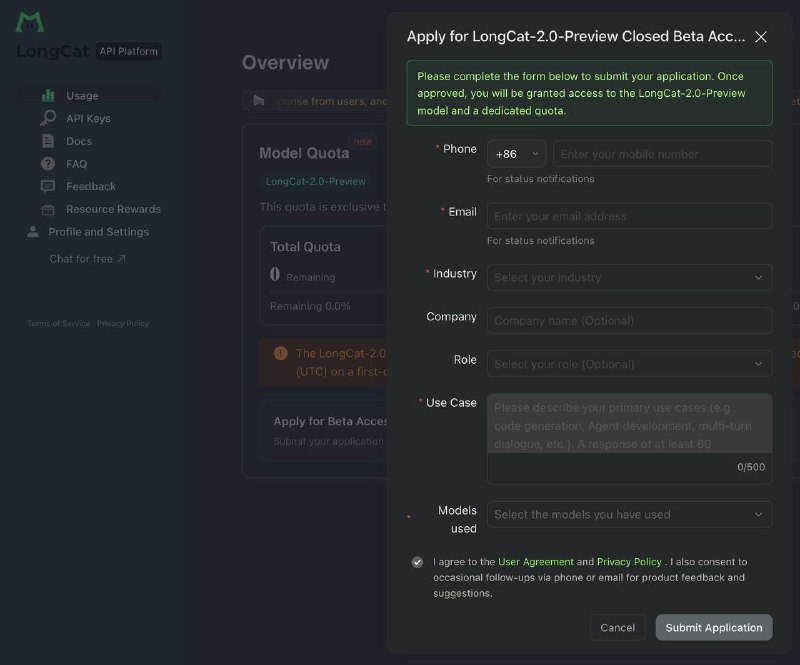Click the mobile number input field
This screenshot has width=800, height=665.
point(663,154)
